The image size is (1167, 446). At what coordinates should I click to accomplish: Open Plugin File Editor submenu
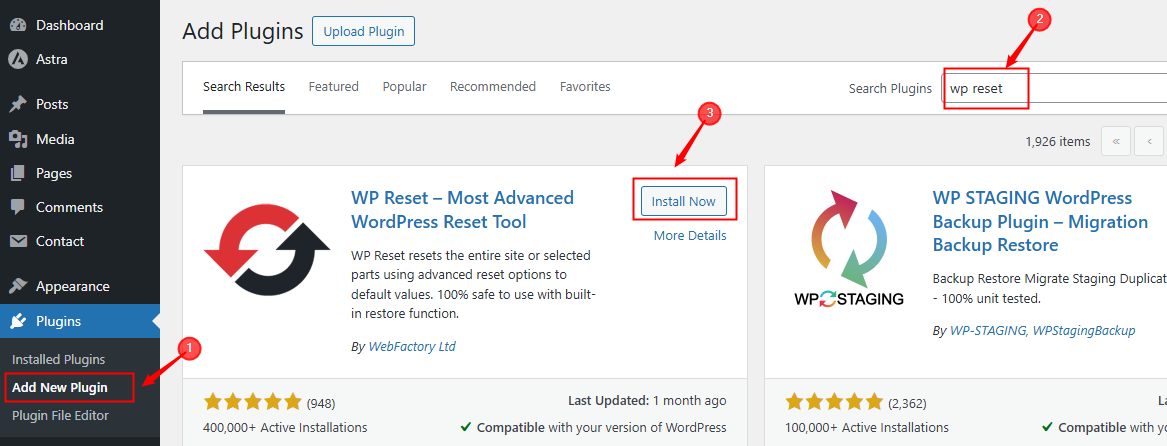point(61,415)
